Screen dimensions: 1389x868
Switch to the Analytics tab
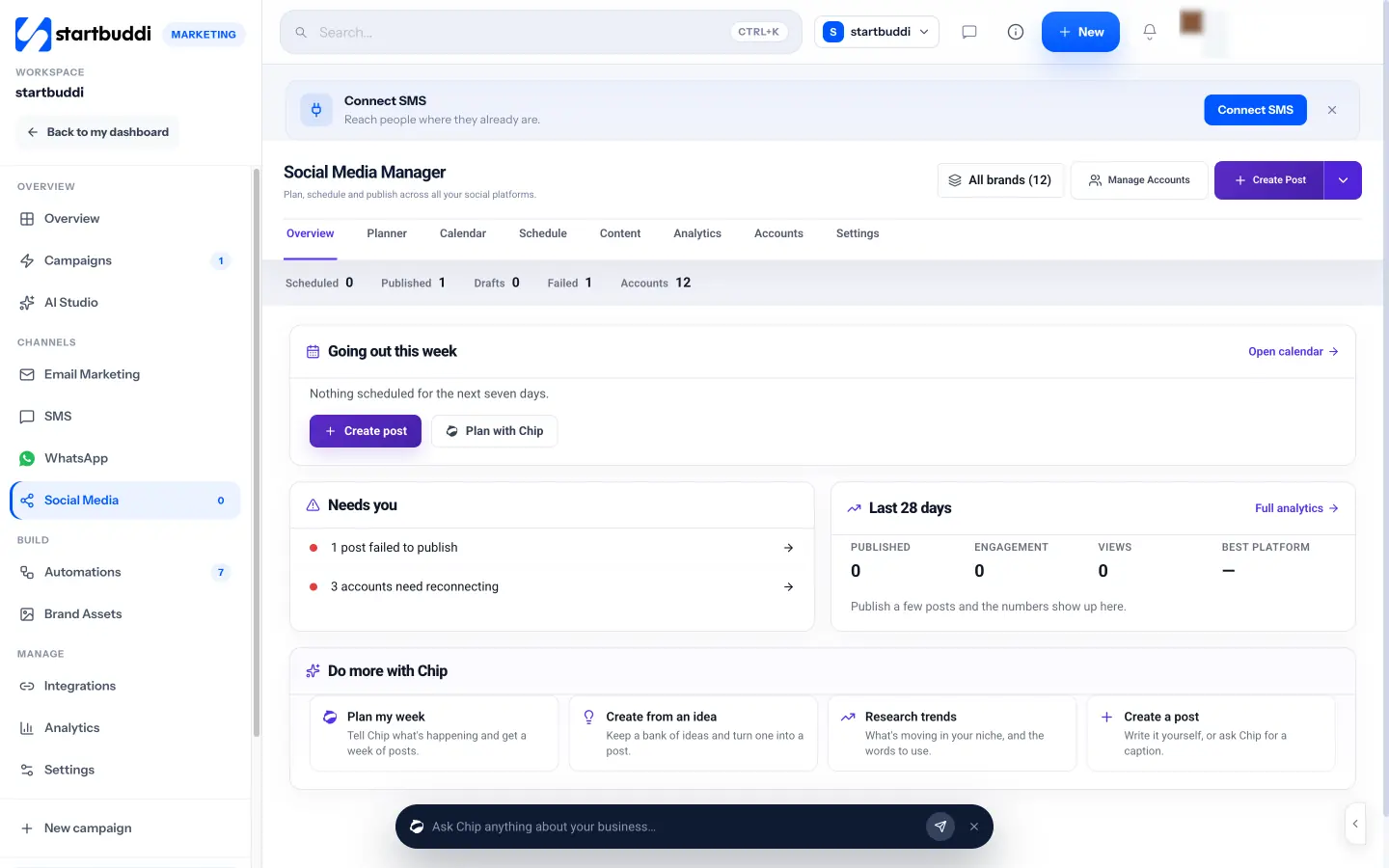(697, 233)
